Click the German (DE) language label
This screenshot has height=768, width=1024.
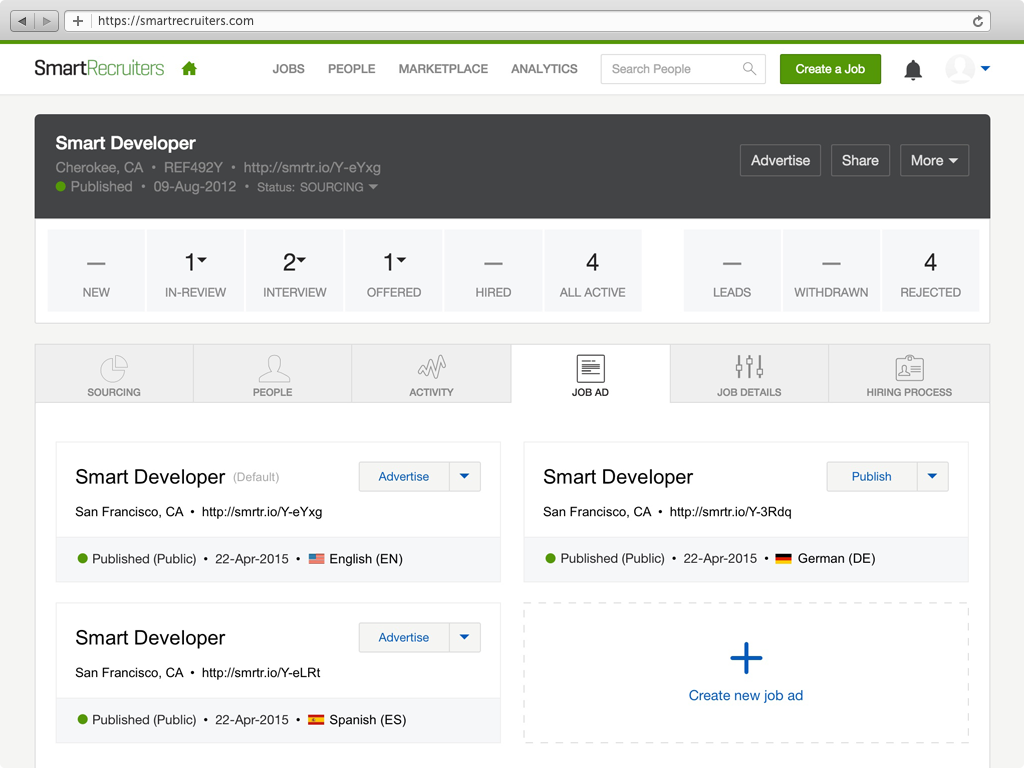(837, 558)
